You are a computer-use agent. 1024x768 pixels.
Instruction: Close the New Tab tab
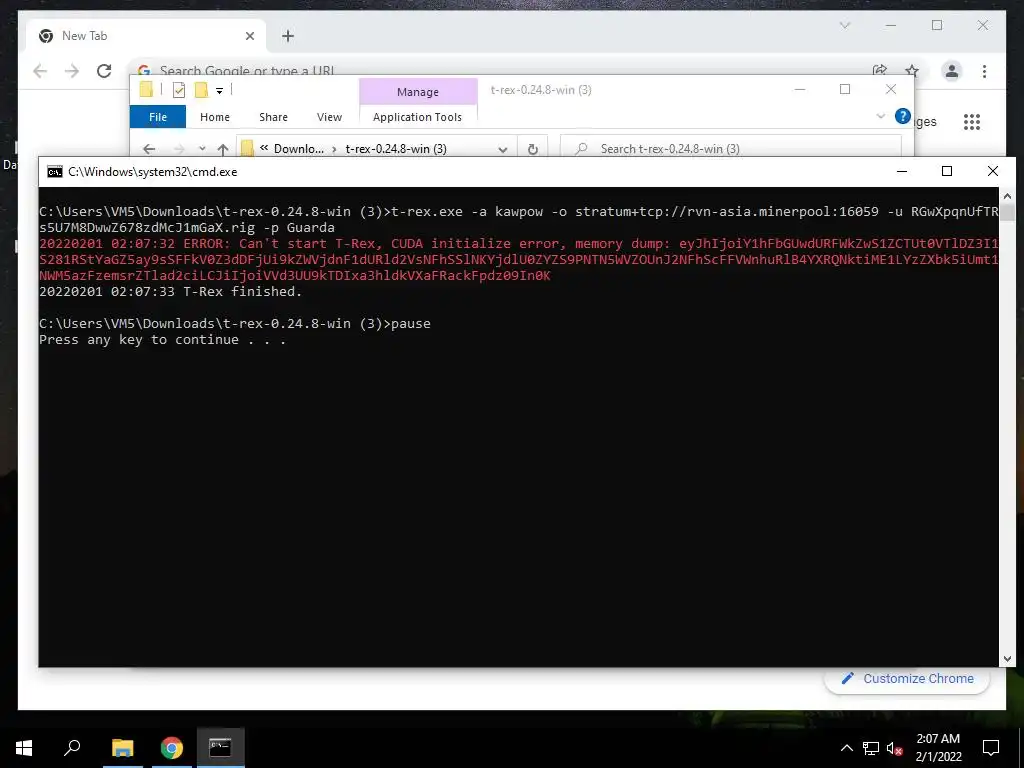(x=249, y=36)
